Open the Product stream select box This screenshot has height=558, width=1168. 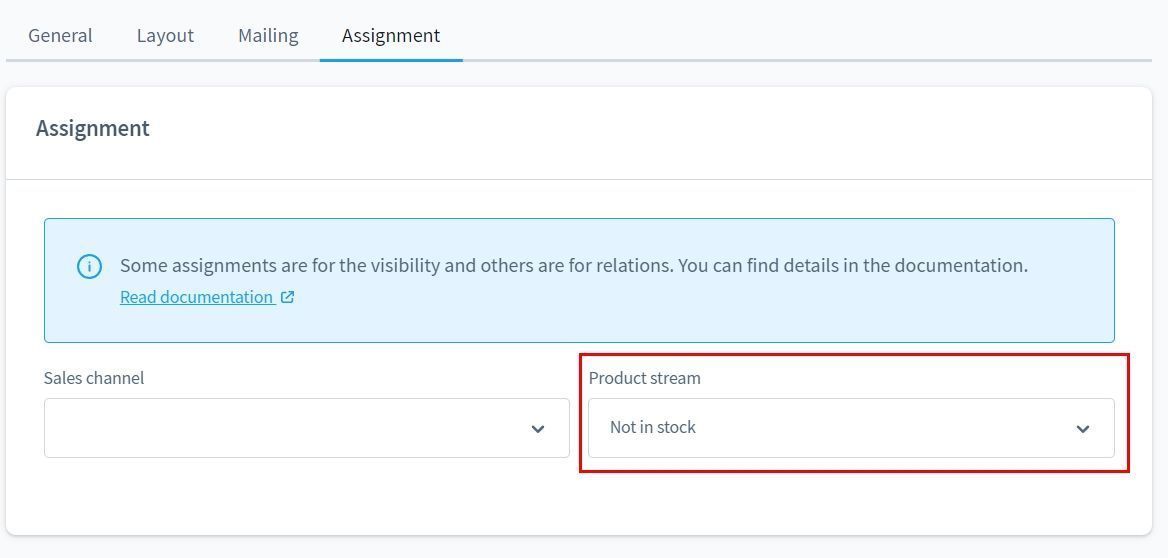[850, 428]
